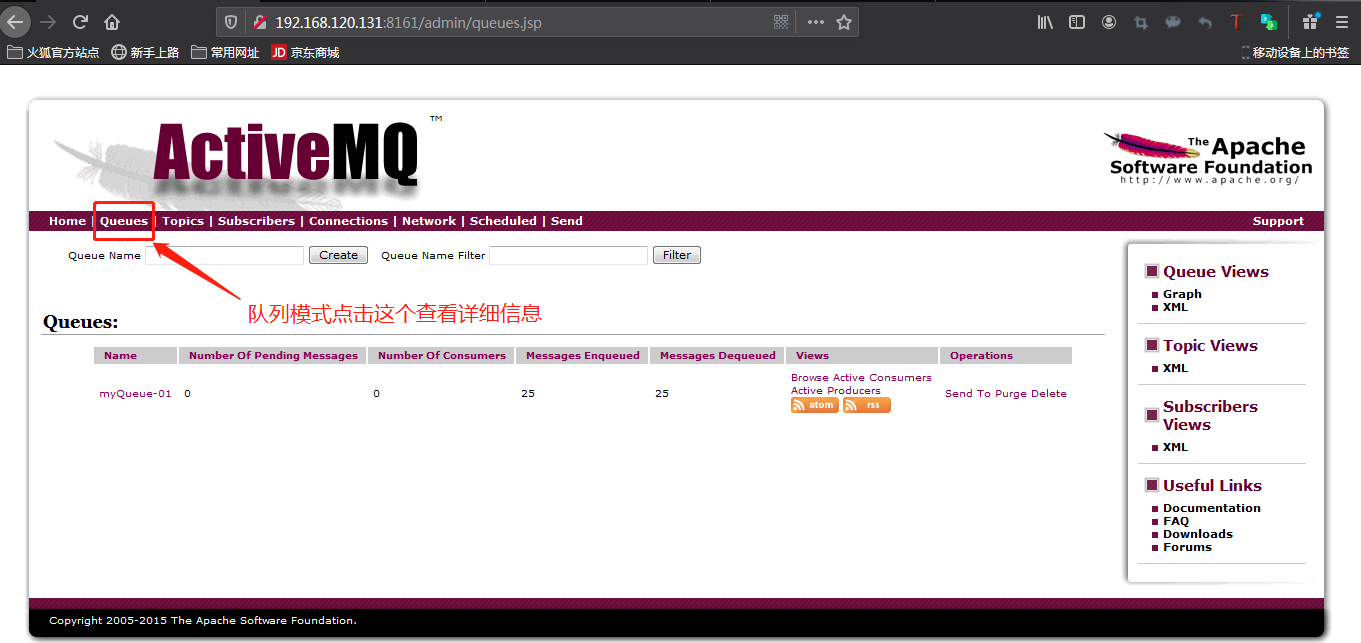Viewport: 1361px width, 643px height.
Task: Click the Create button
Action: click(339, 255)
